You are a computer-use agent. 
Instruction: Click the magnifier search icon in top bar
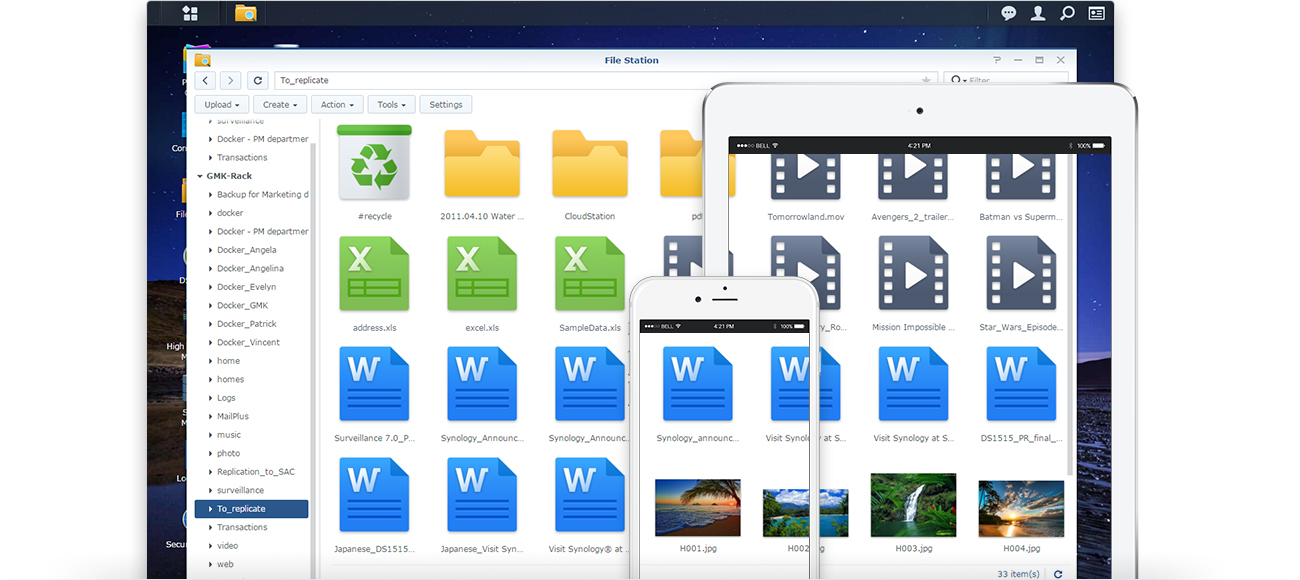tap(1067, 13)
